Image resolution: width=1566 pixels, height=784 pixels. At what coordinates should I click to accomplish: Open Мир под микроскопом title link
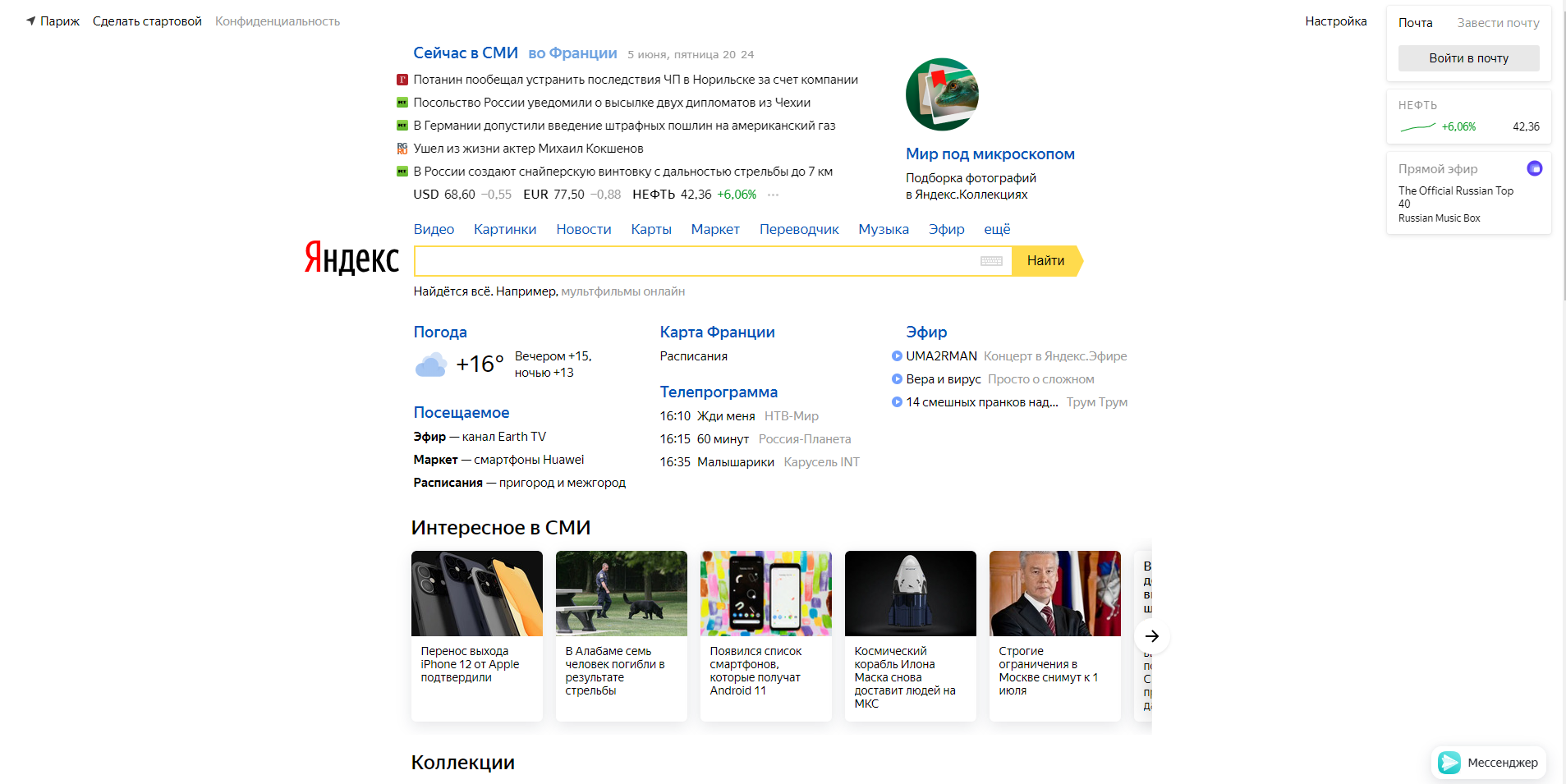click(x=990, y=154)
